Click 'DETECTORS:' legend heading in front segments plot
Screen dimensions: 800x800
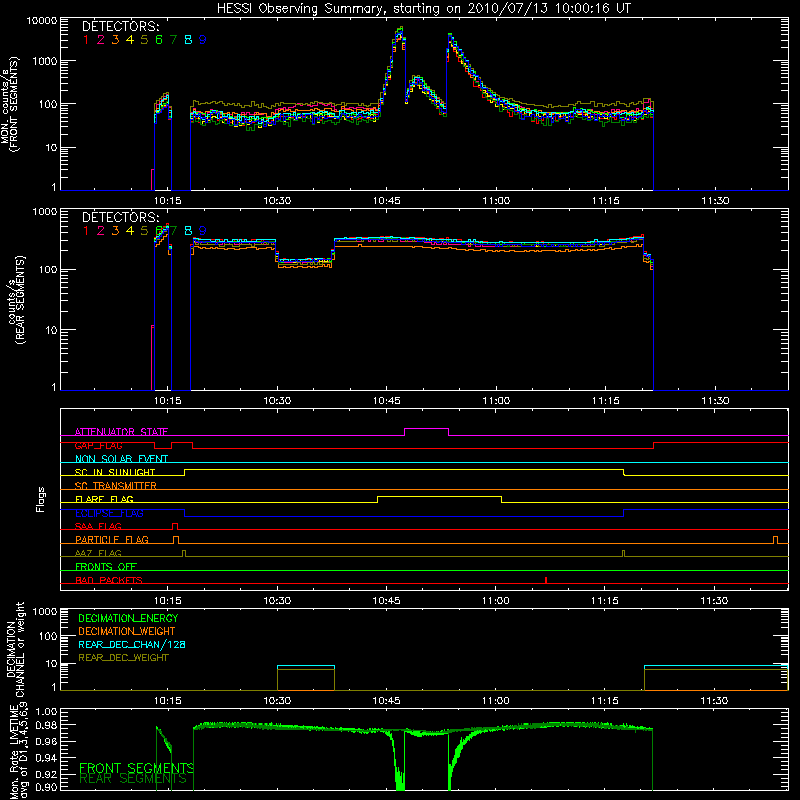tap(120, 26)
